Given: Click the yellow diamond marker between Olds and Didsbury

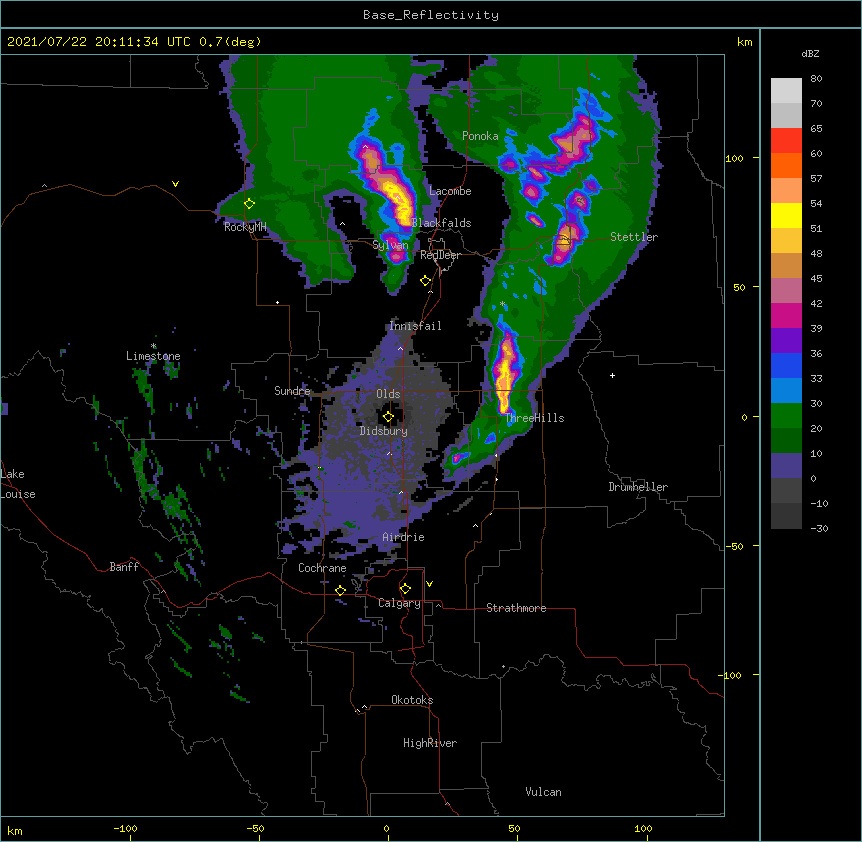Looking at the screenshot, I should tap(388, 417).
